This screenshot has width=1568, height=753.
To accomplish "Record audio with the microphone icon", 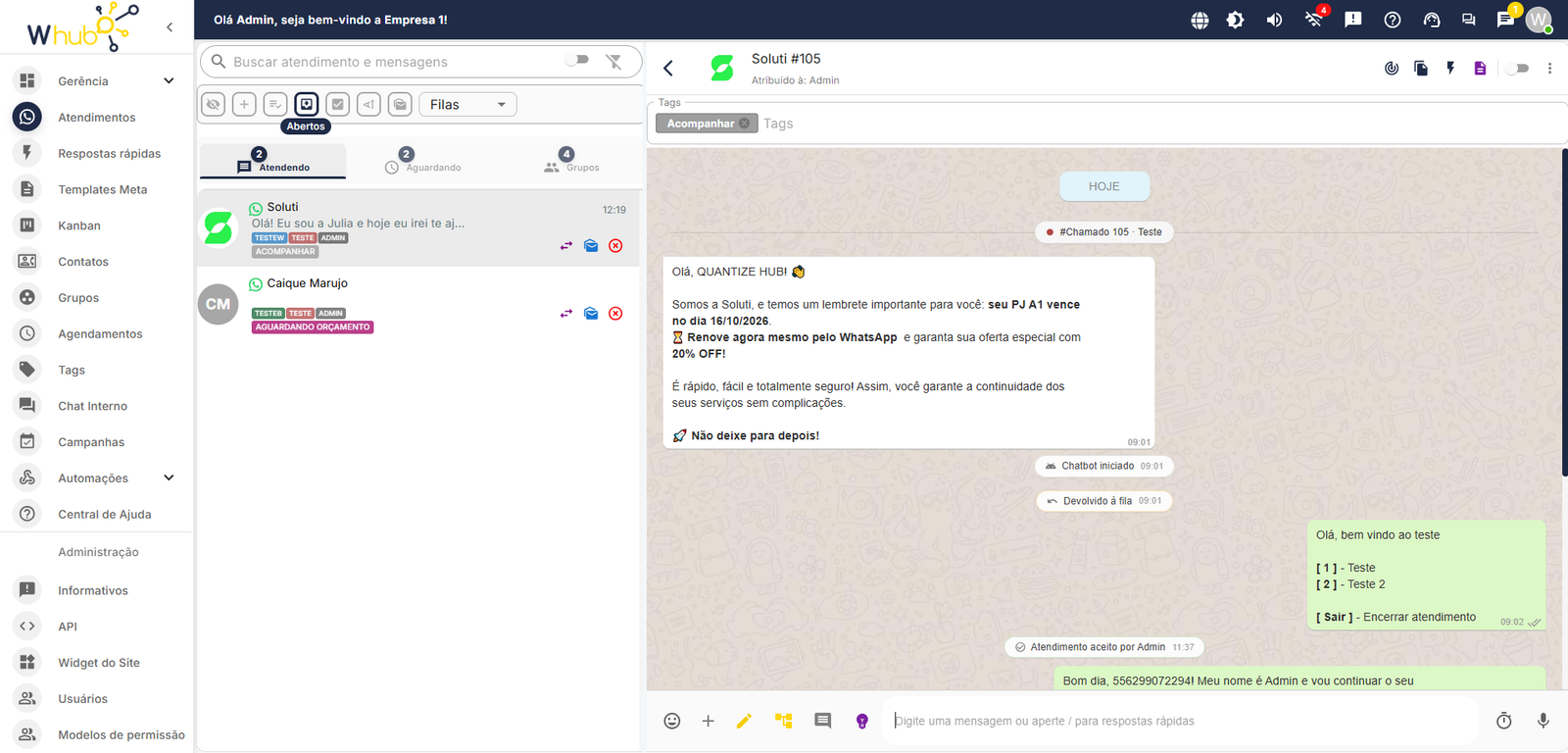I will pyautogui.click(x=1543, y=721).
